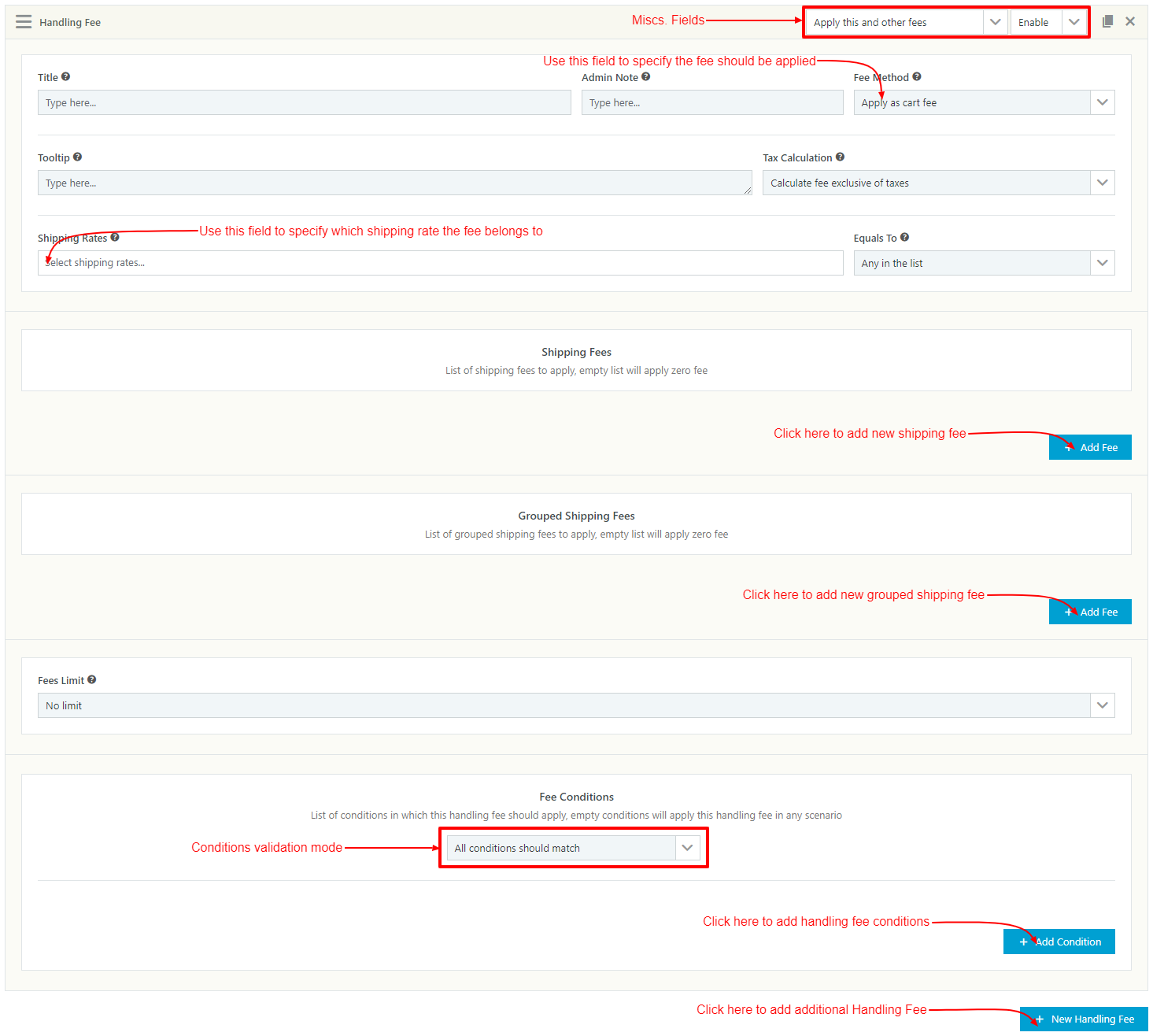The image size is (1153, 1036).
Task: Click 'List of grouped shipping fees to apply' text
Action: (x=576, y=534)
